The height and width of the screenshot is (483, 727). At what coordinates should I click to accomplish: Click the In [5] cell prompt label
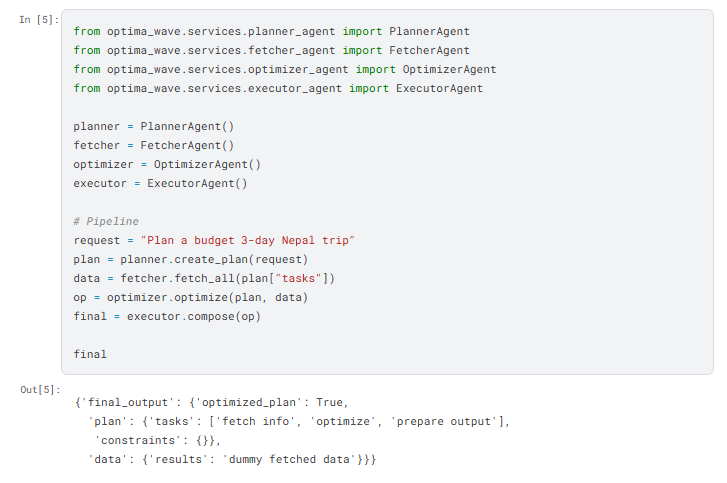[x=39, y=19]
